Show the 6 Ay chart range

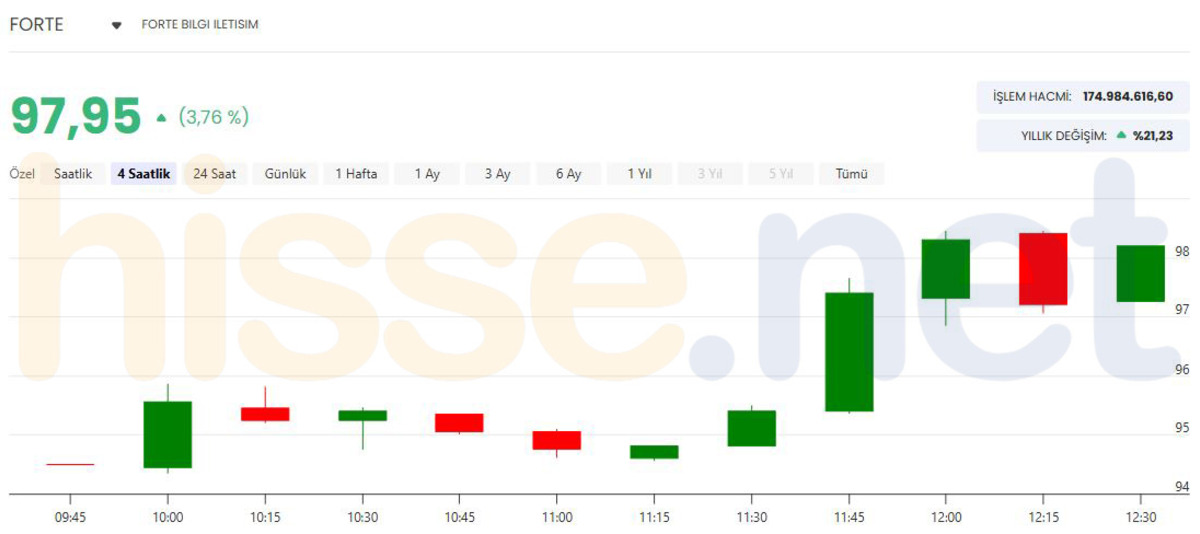(569, 174)
